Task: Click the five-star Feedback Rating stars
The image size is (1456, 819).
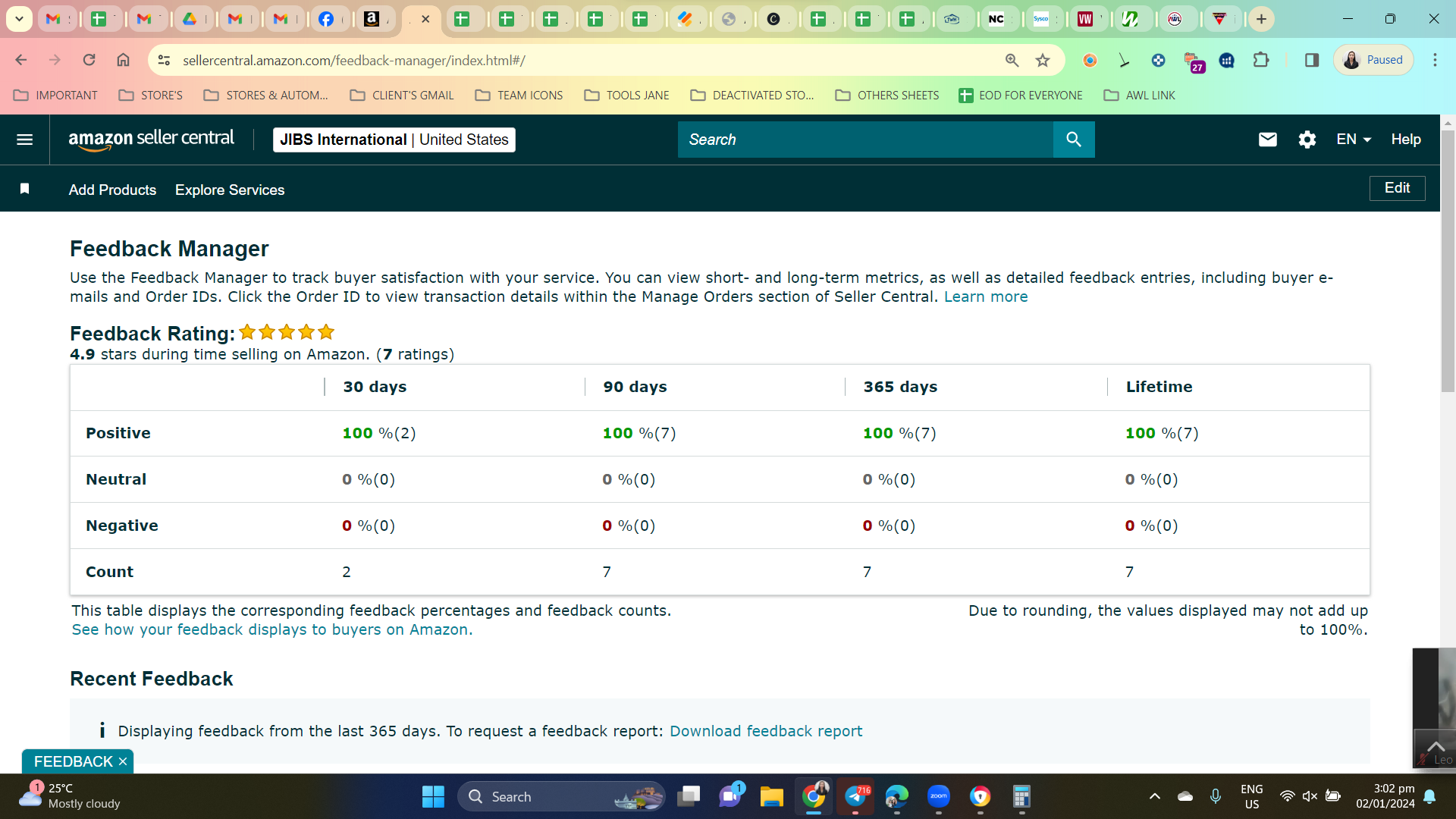Action: 287,332
